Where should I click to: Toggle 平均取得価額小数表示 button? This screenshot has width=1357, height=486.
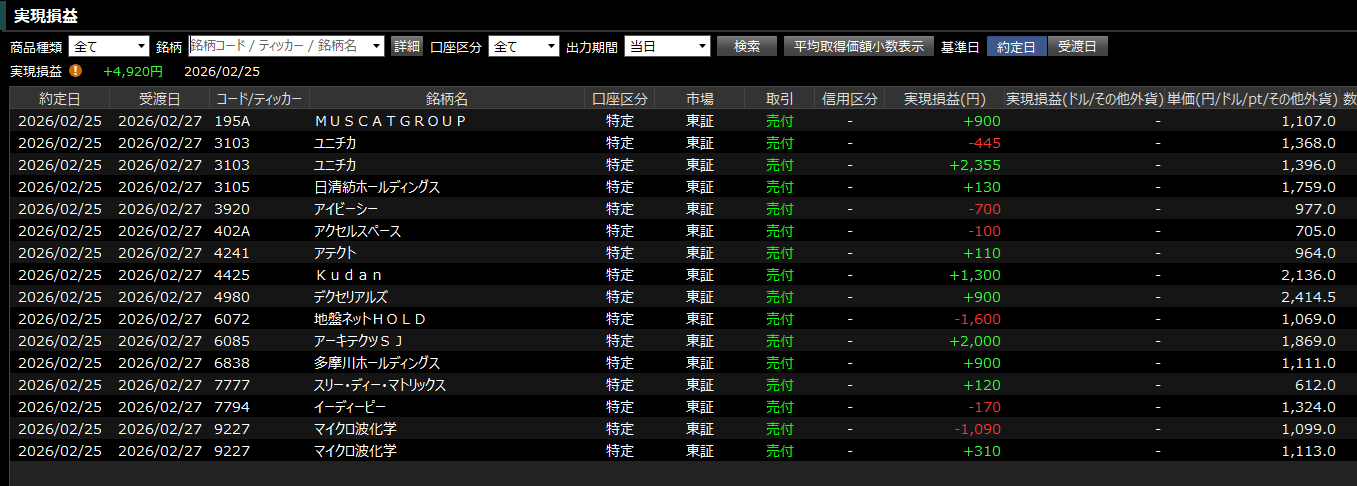pos(858,46)
